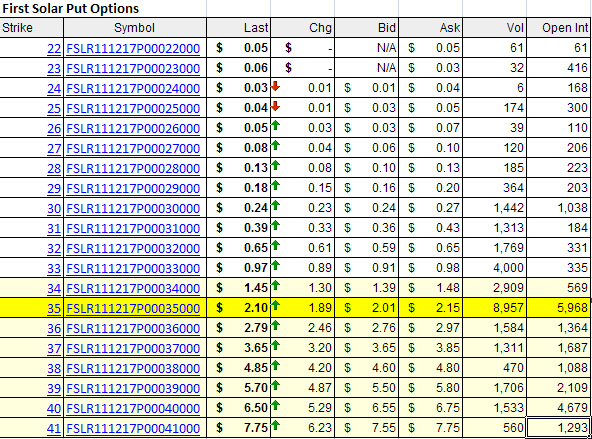Open the FSLR111217P00036000 link
Image resolution: width=592 pixels, height=439 pixels.
tap(133, 329)
